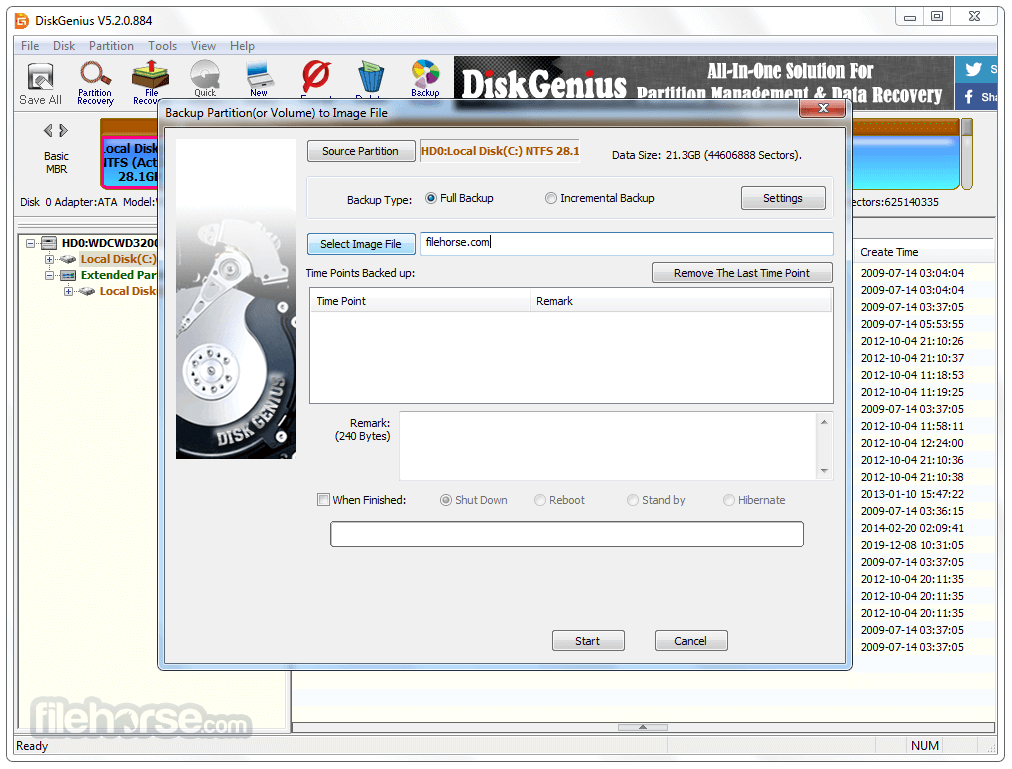The height and width of the screenshot is (769, 1012).
Task: Select Full Backup radio option
Action: tap(430, 198)
